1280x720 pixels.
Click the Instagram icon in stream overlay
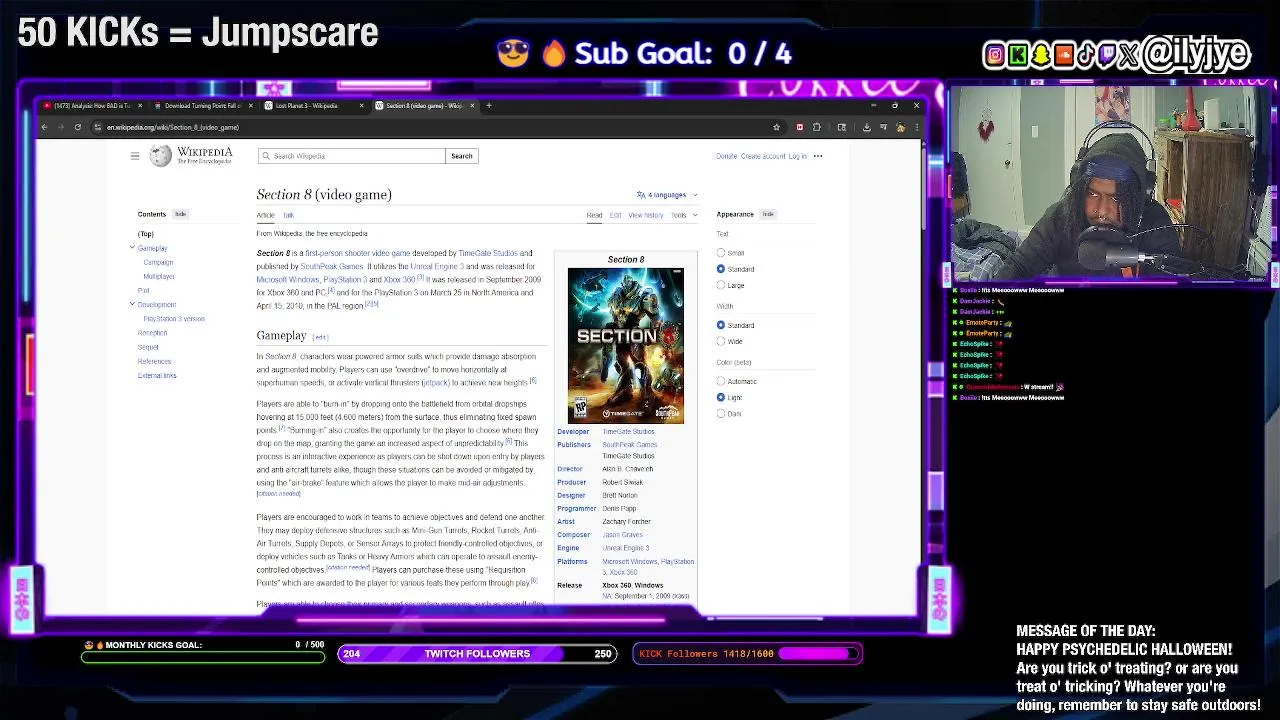tap(994, 55)
